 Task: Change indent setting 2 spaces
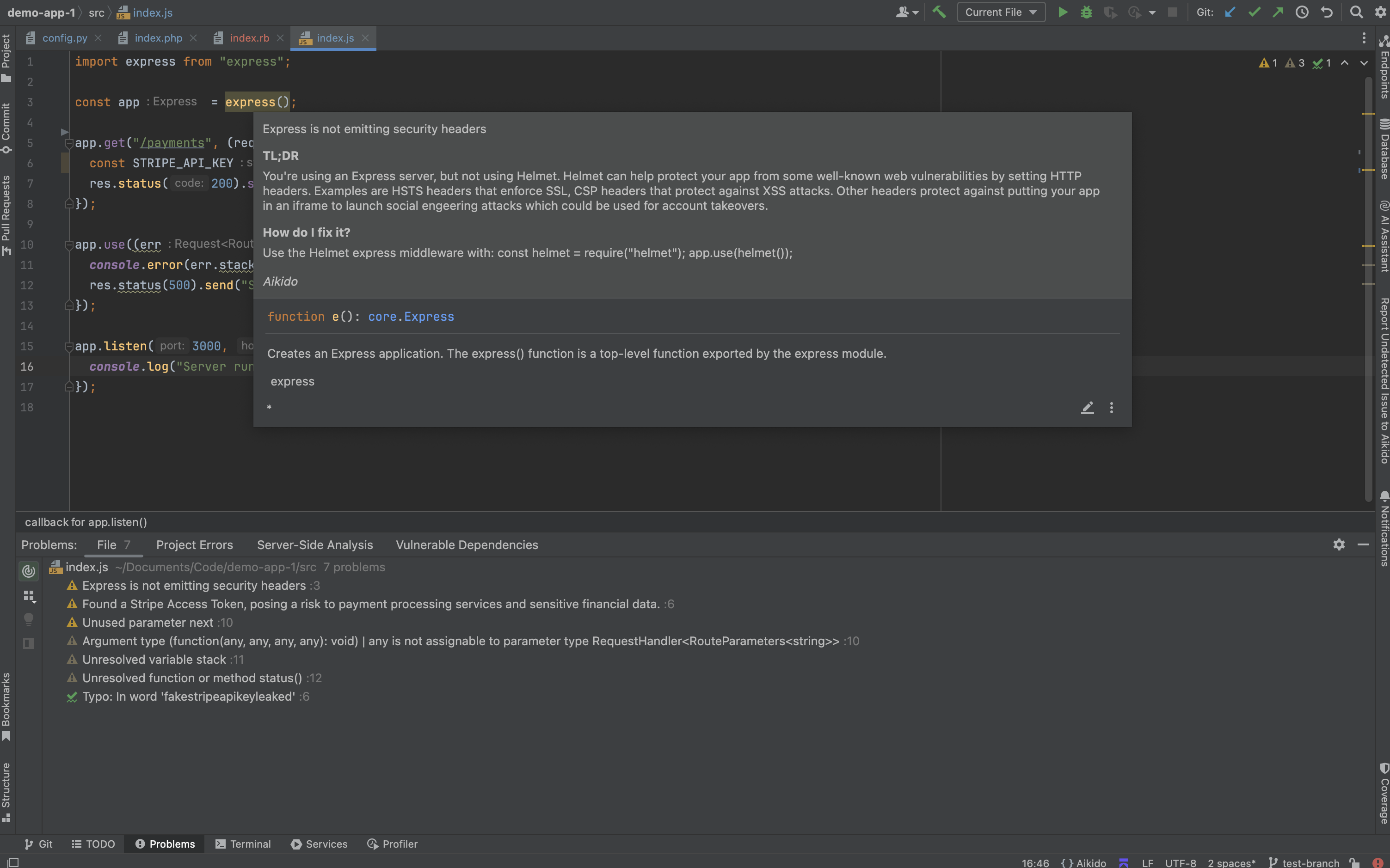[x=1231, y=862]
